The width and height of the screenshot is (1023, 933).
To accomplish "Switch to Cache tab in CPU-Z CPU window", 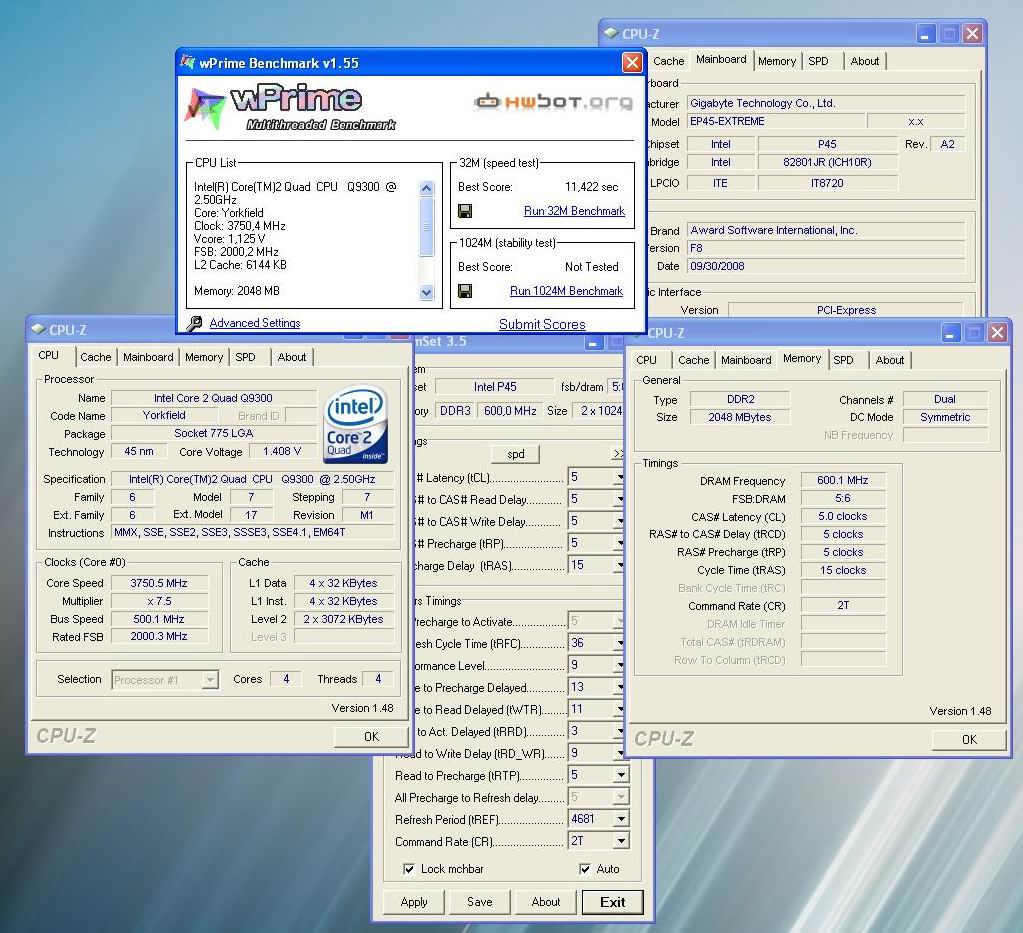I will (95, 357).
